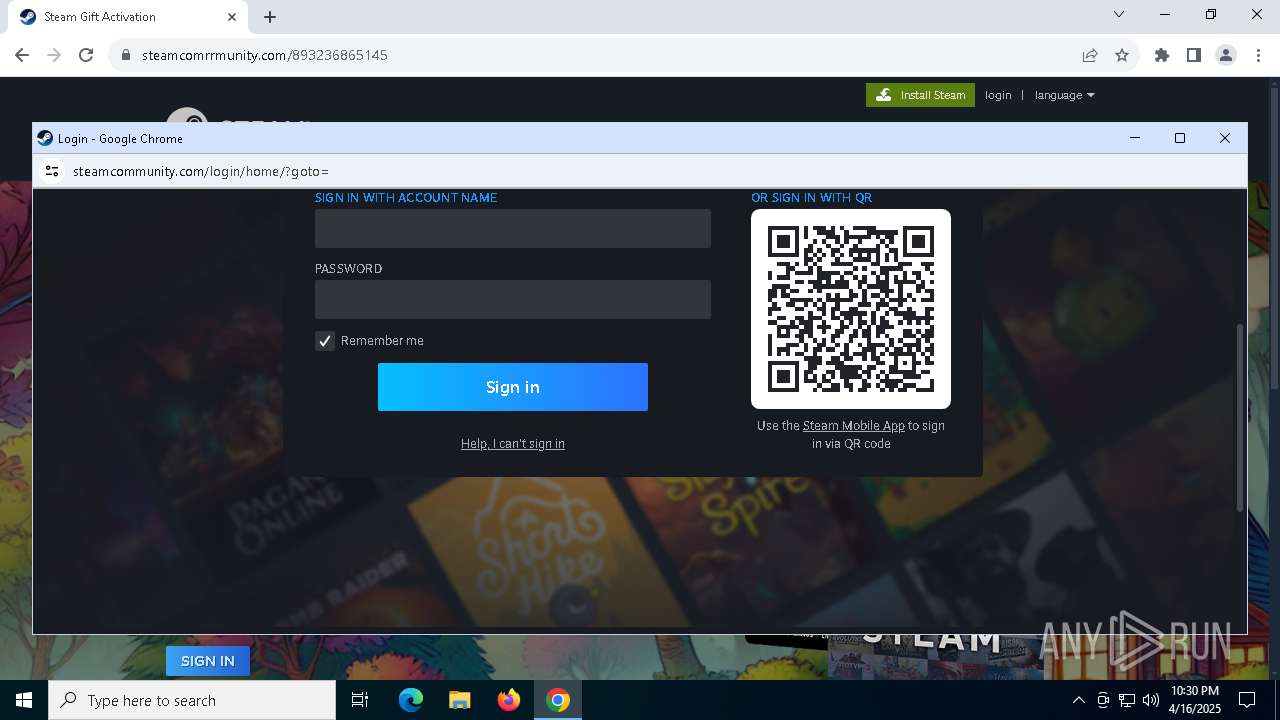Click the forward navigation arrow
Viewport: 1280px width, 720px height.
coord(54,55)
